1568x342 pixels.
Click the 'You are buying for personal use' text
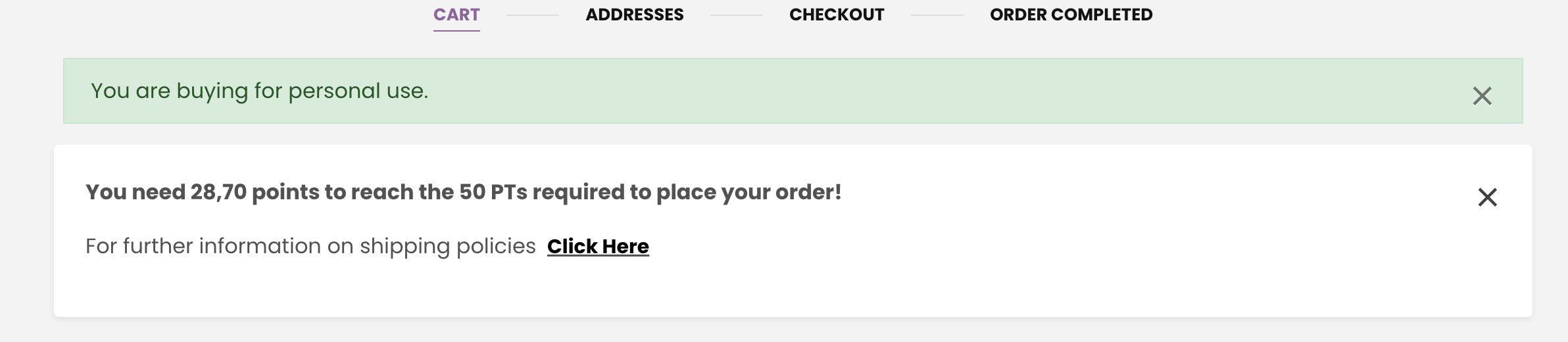click(x=259, y=91)
